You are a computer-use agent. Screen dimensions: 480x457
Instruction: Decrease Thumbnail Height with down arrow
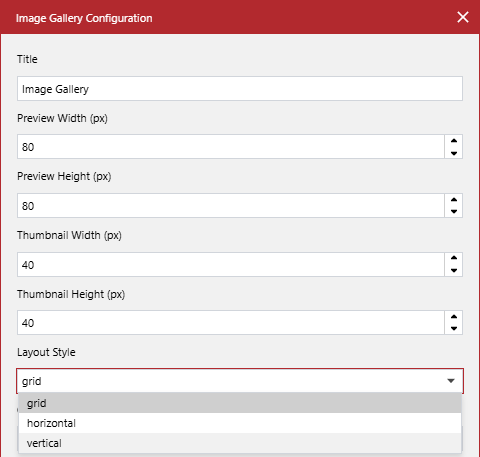click(x=454, y=328)
